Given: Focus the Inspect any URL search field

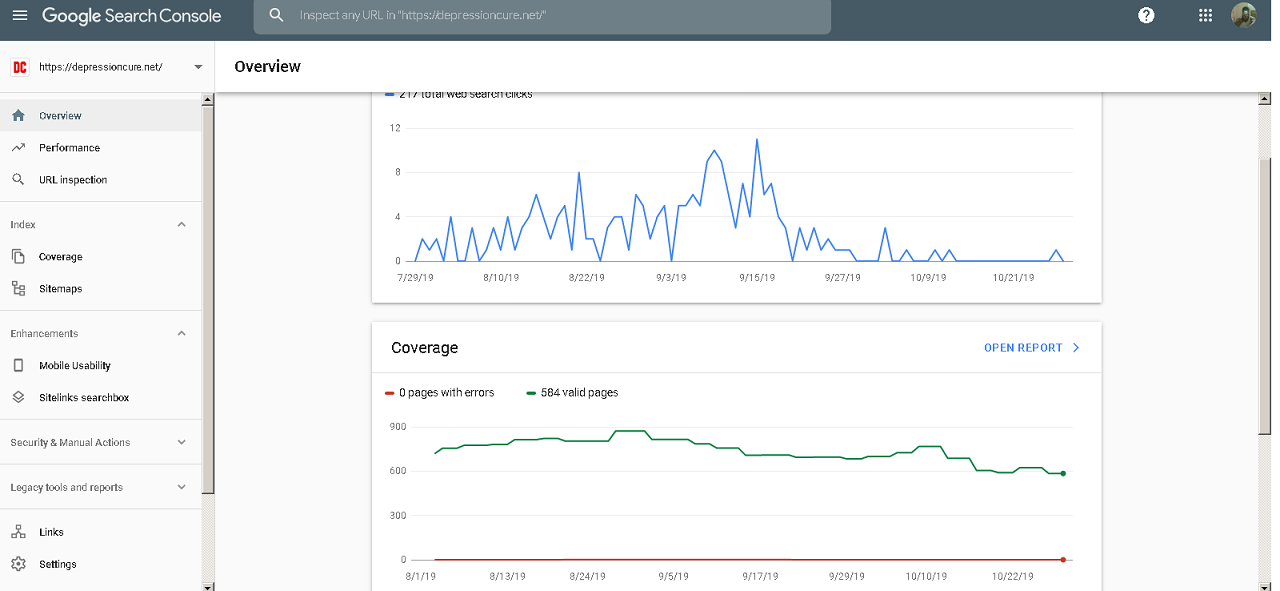Looking at the screenshot, I should pos(541,16).
